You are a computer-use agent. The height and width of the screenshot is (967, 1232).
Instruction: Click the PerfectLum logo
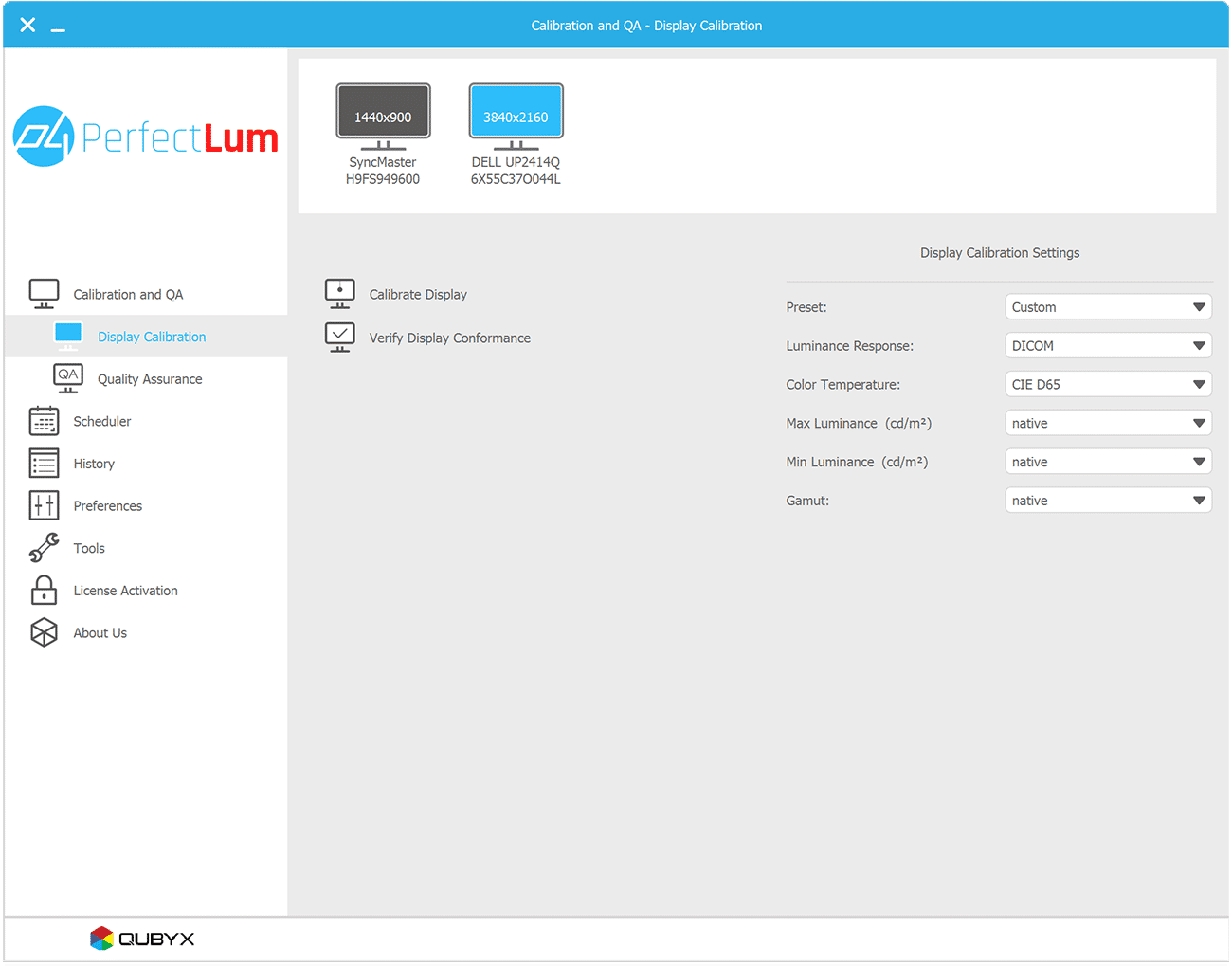[146, 137]
